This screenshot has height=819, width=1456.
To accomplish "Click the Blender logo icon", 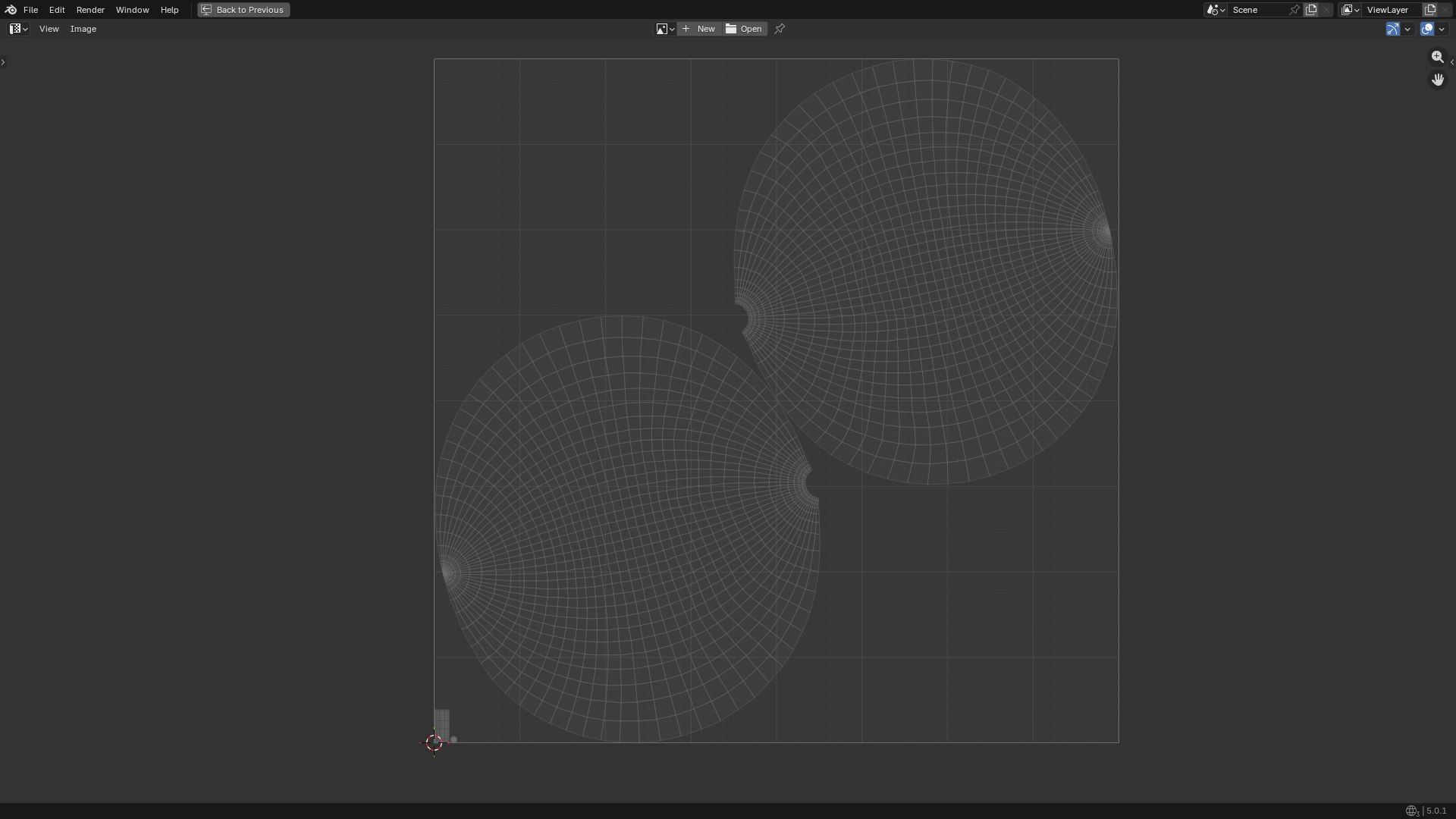I will tap(11, 10).
